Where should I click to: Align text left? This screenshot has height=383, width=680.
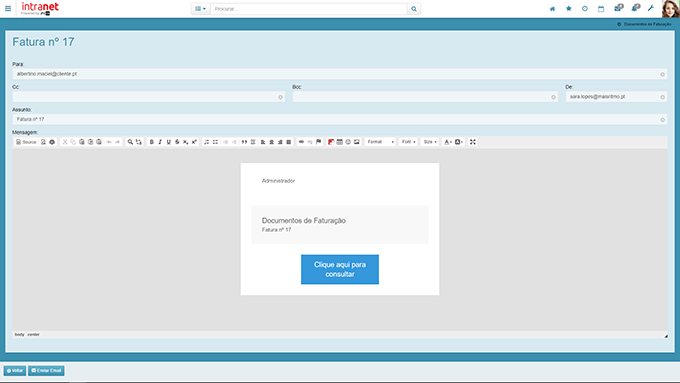pyautogui.click(x=263, y=142)
